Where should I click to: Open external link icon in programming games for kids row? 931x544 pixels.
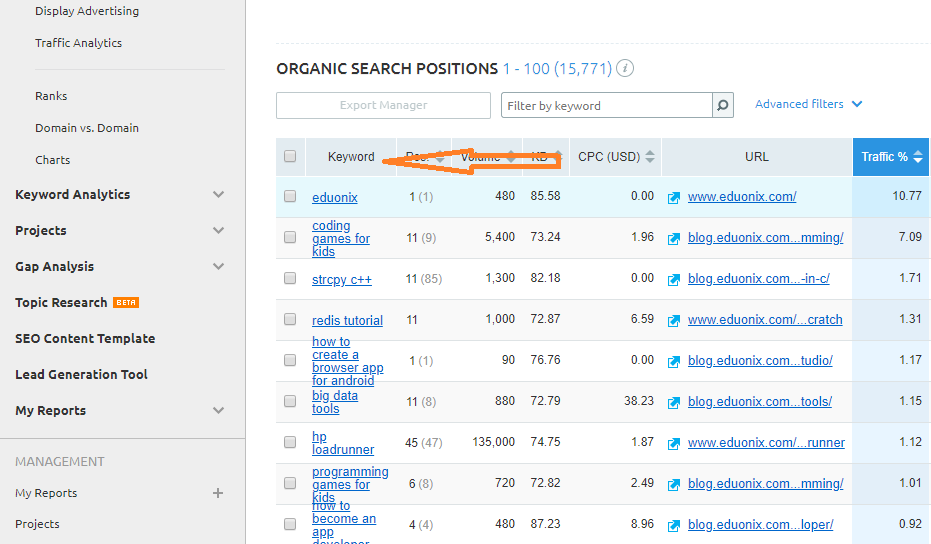(673, 485)
